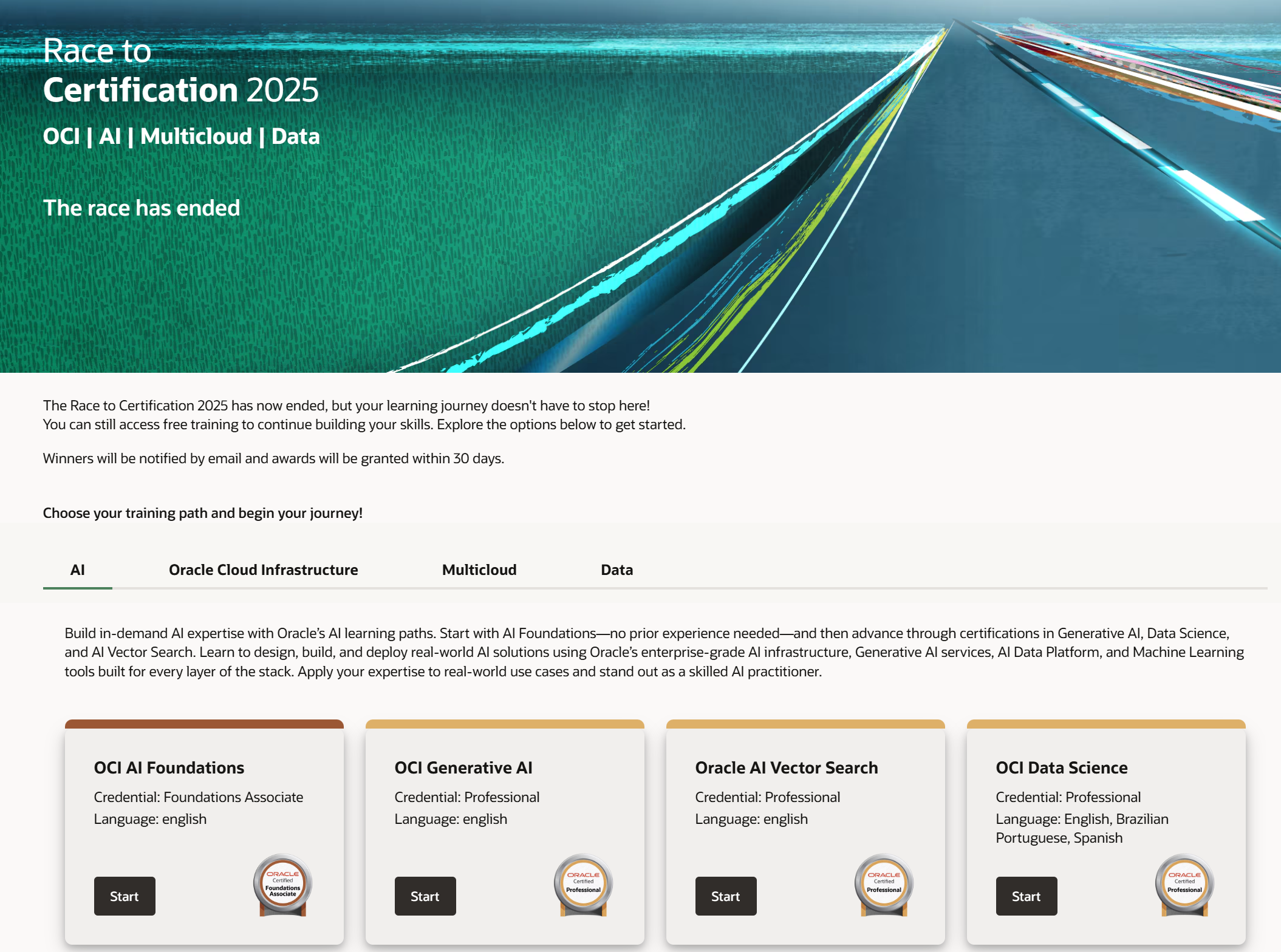Click the gold color bar atop Data Science card
1281x952 pixels.
(1105, 724)
